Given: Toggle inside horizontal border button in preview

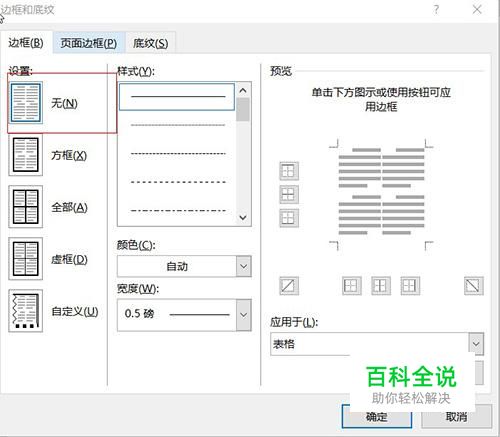Looking at the screenshot, I should (x=289, y=194).
